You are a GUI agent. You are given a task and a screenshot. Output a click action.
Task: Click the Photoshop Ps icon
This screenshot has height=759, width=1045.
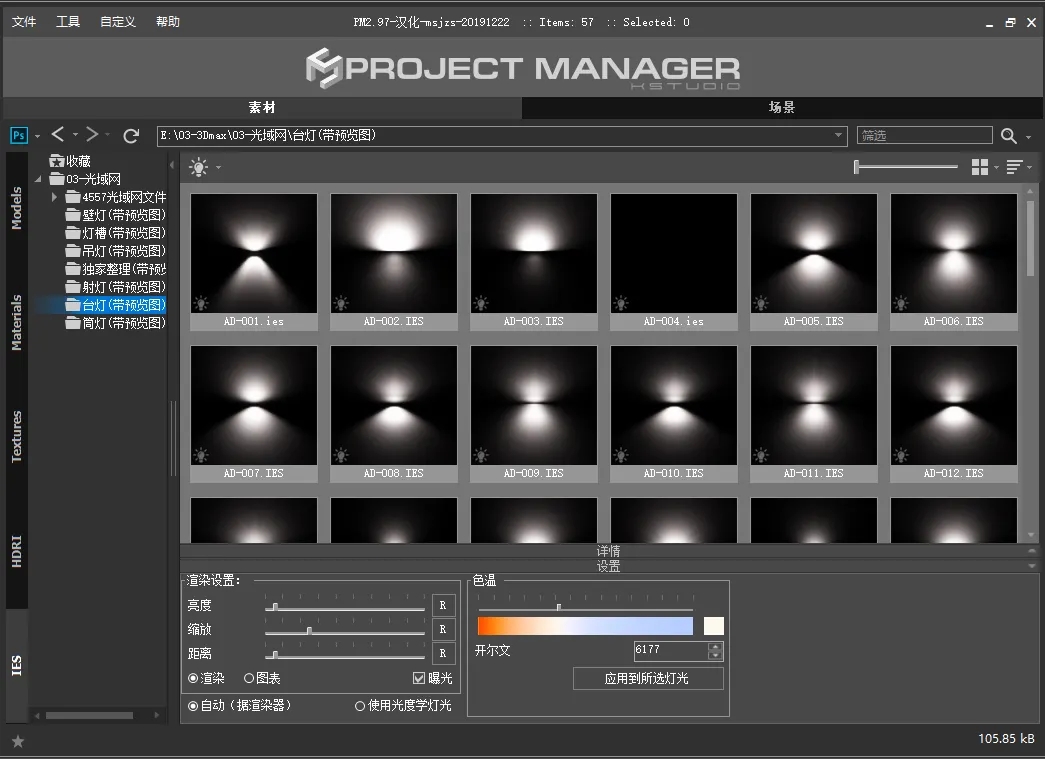coord(19,135)
